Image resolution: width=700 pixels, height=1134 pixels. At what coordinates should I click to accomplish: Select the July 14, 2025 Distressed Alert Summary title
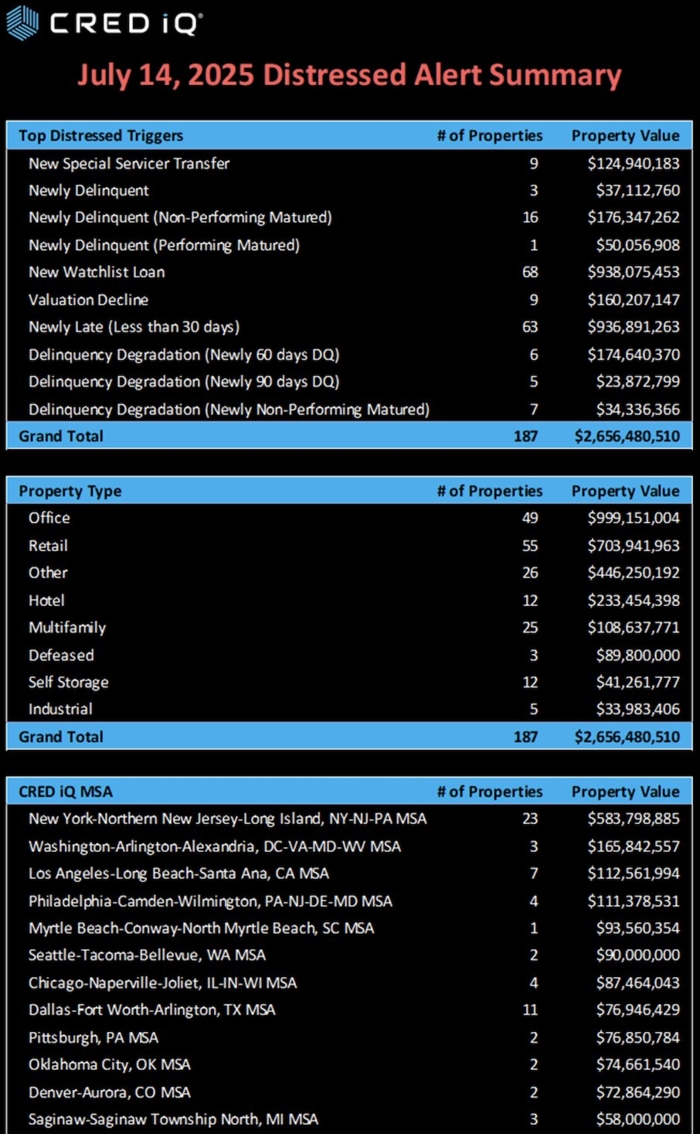(349, 75)
